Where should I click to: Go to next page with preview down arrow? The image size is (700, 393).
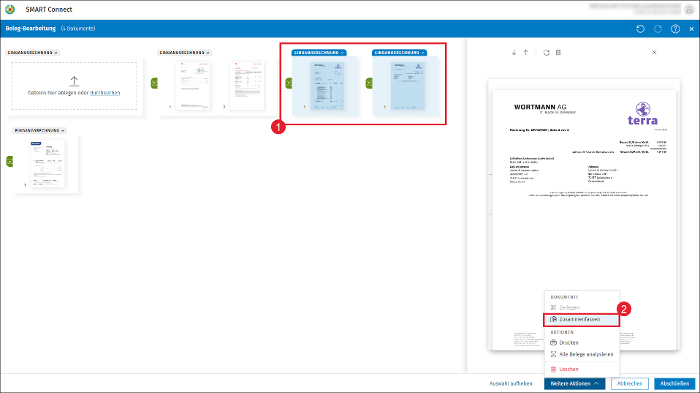514,52
